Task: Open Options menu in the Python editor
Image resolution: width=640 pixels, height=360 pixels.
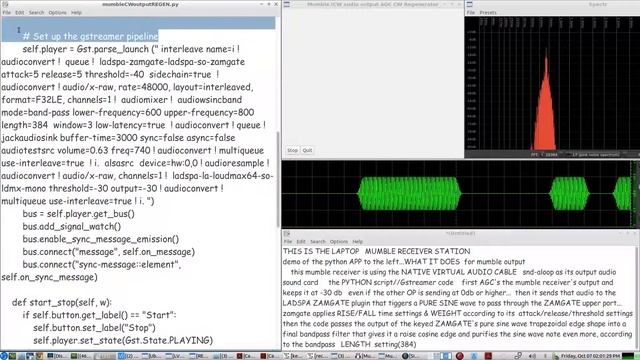Action: pos(57,13)
